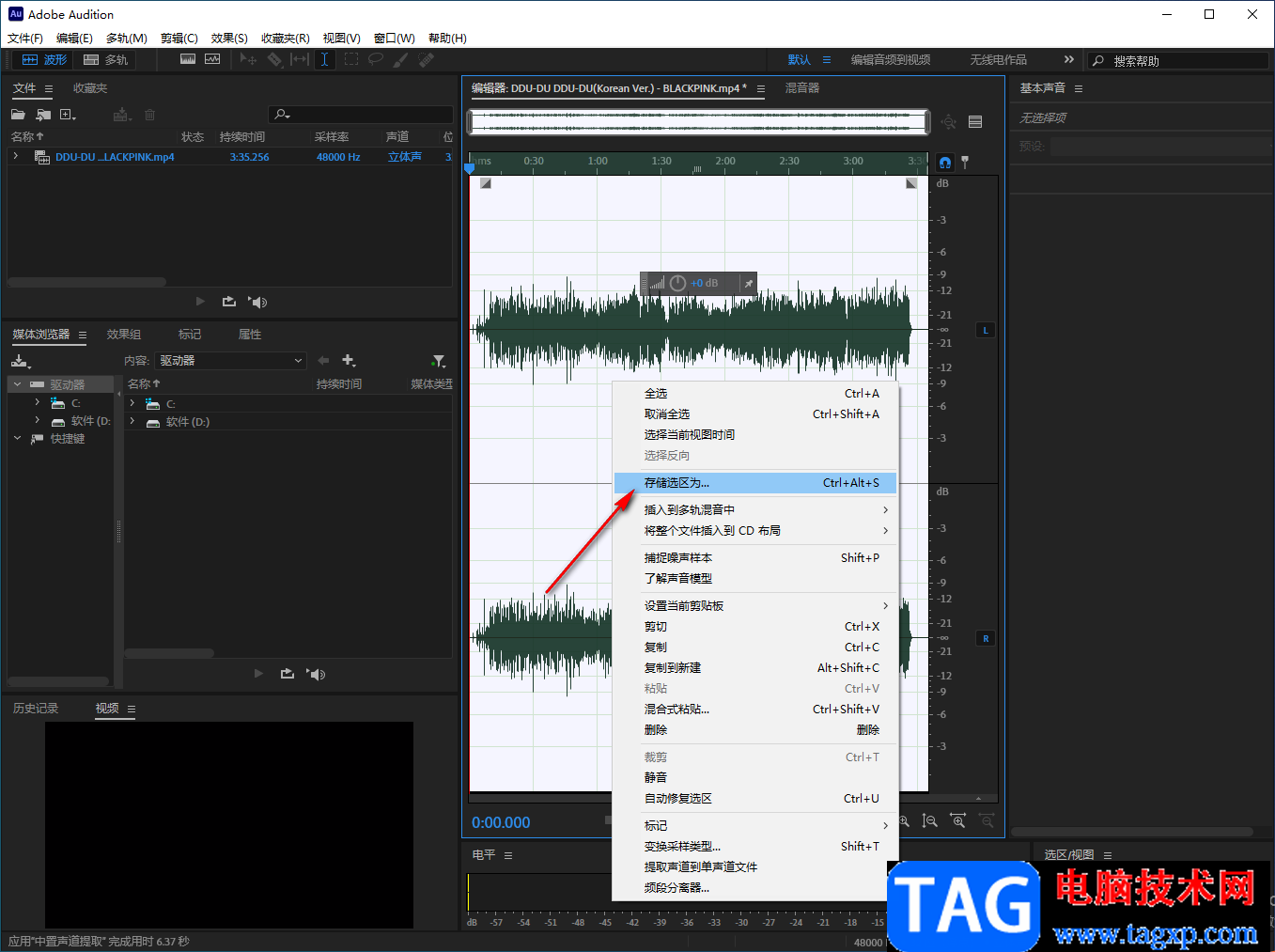Select 编辑音频到视频 workspace

click(x=891, y=60)
